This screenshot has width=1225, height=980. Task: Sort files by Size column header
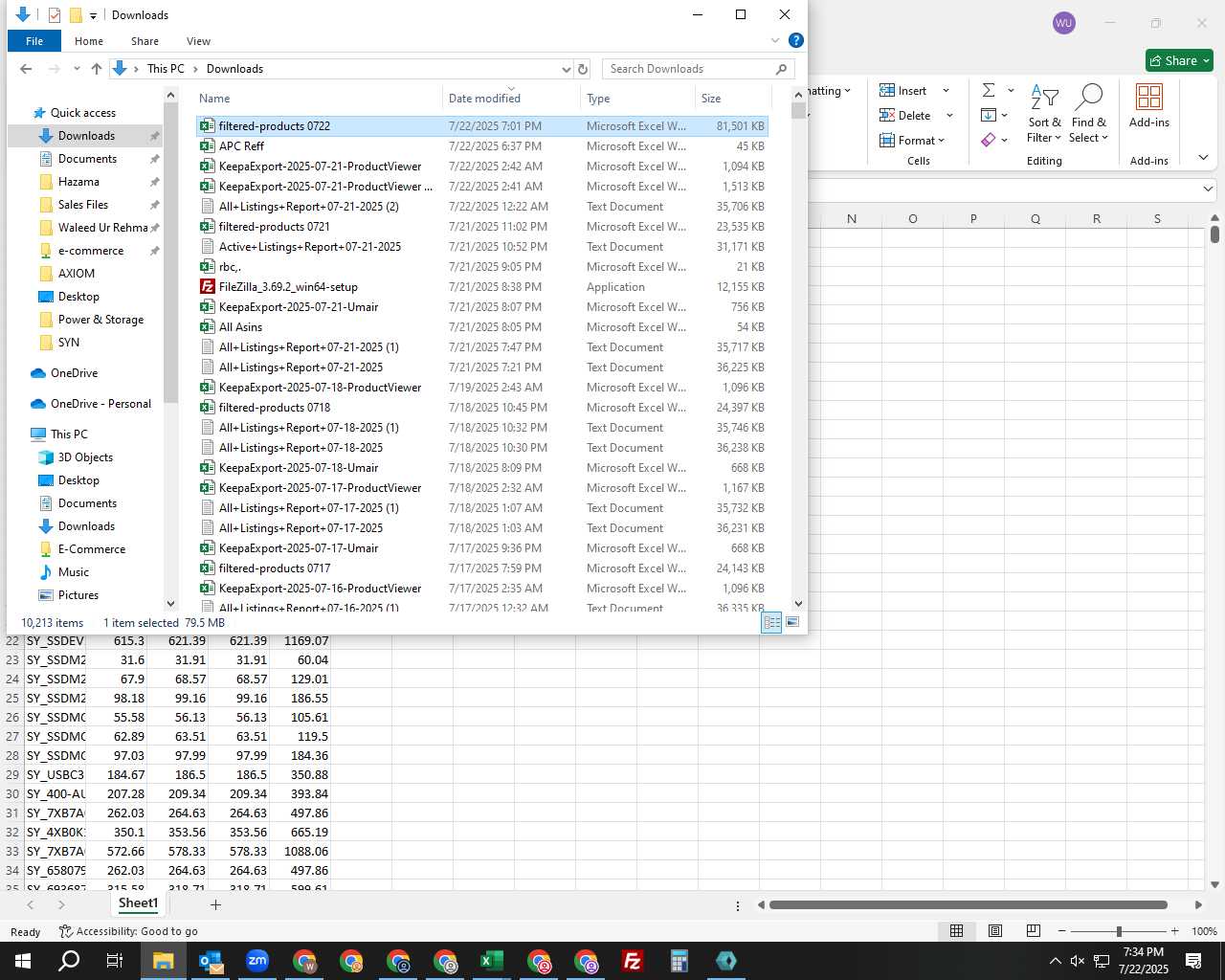(732, 98)
